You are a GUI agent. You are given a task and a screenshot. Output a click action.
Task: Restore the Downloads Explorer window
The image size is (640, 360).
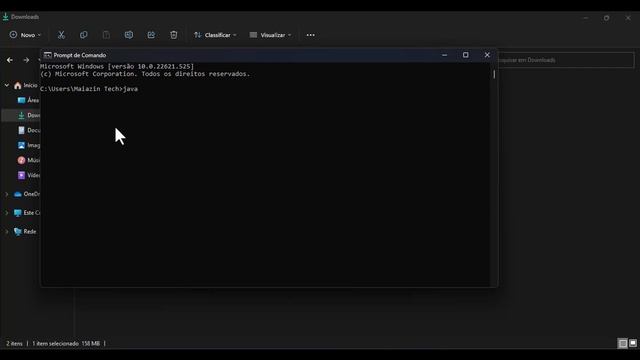tap(607, 18)
